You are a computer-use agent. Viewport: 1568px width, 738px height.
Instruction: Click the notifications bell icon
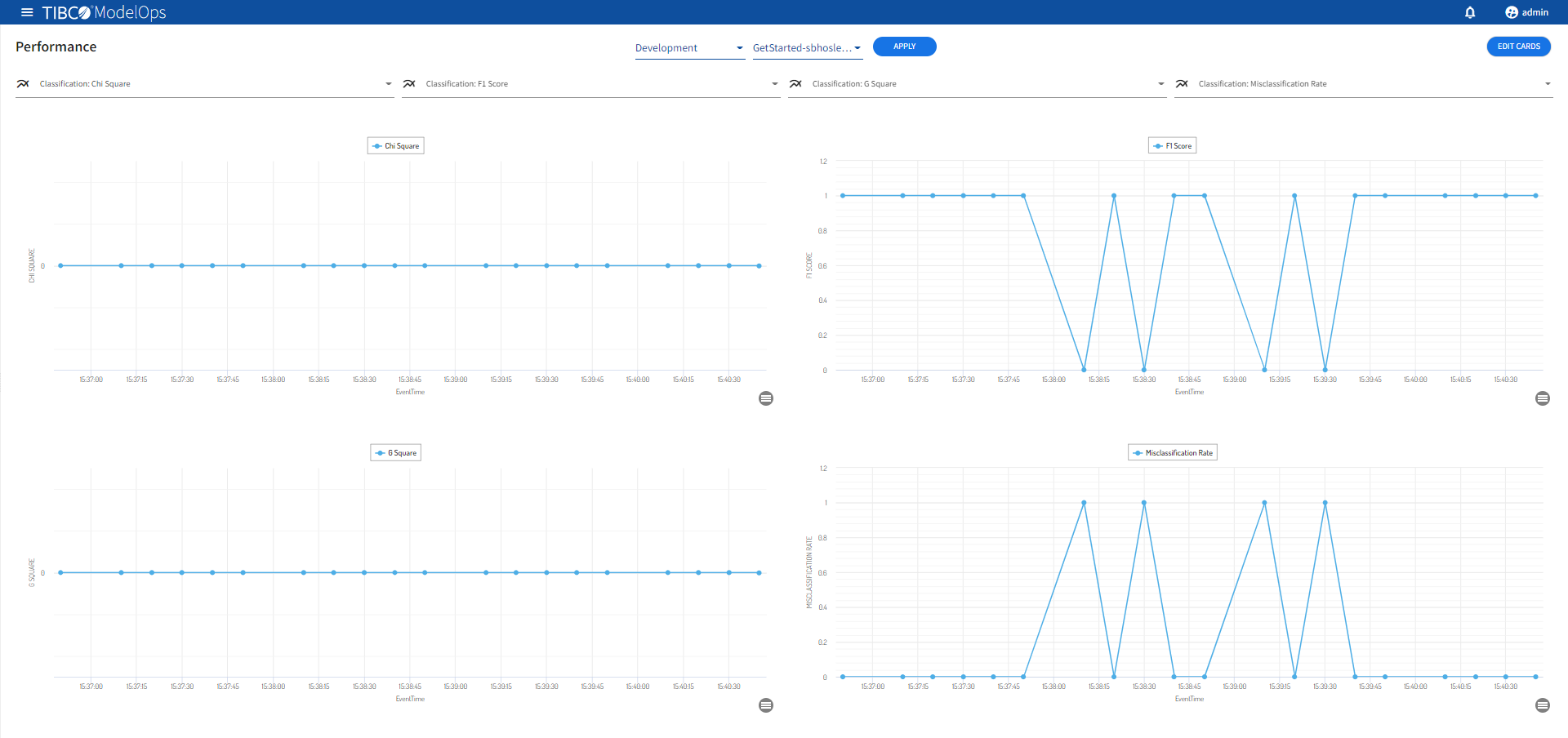tap(1469, 12)
